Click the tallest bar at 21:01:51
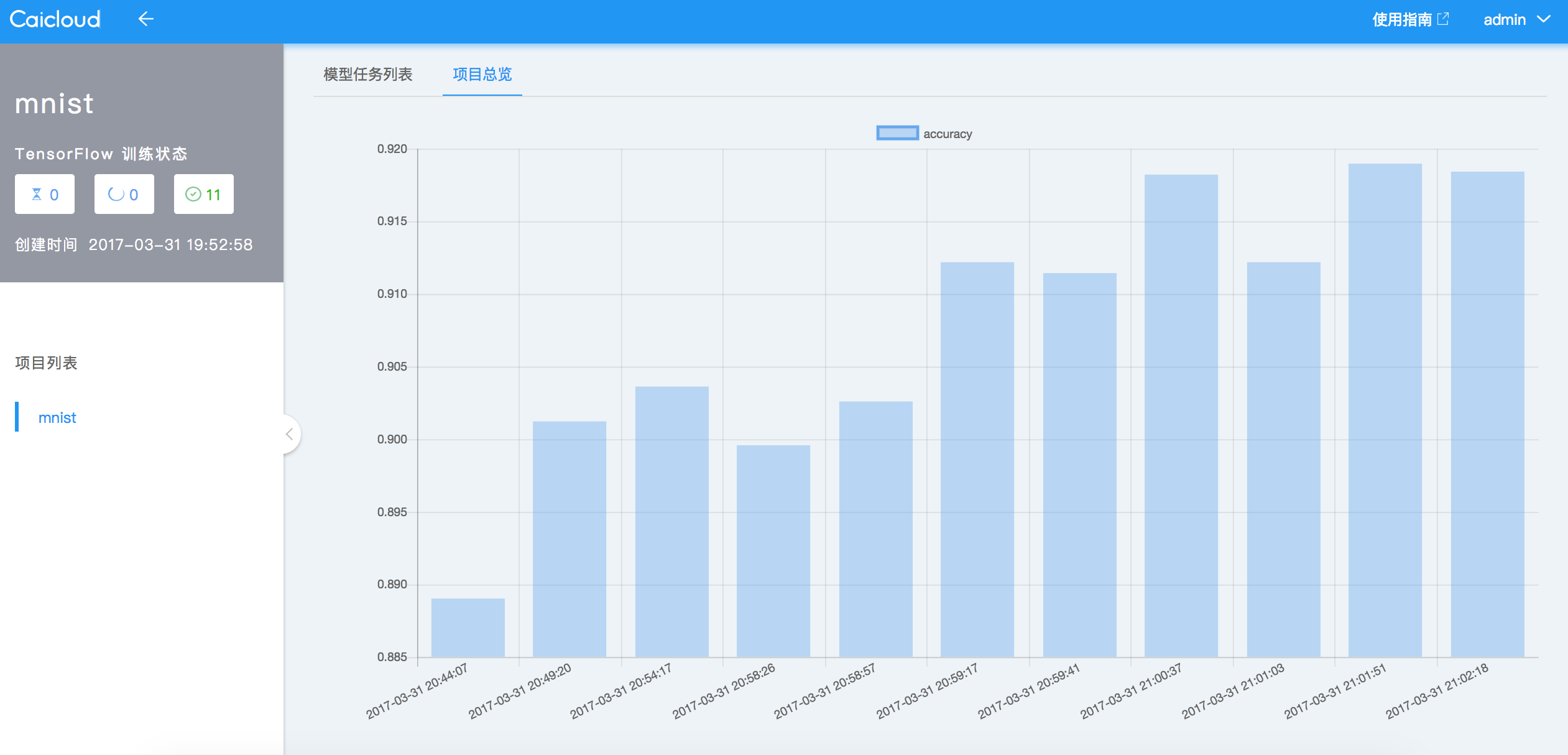 point(1385,410)
